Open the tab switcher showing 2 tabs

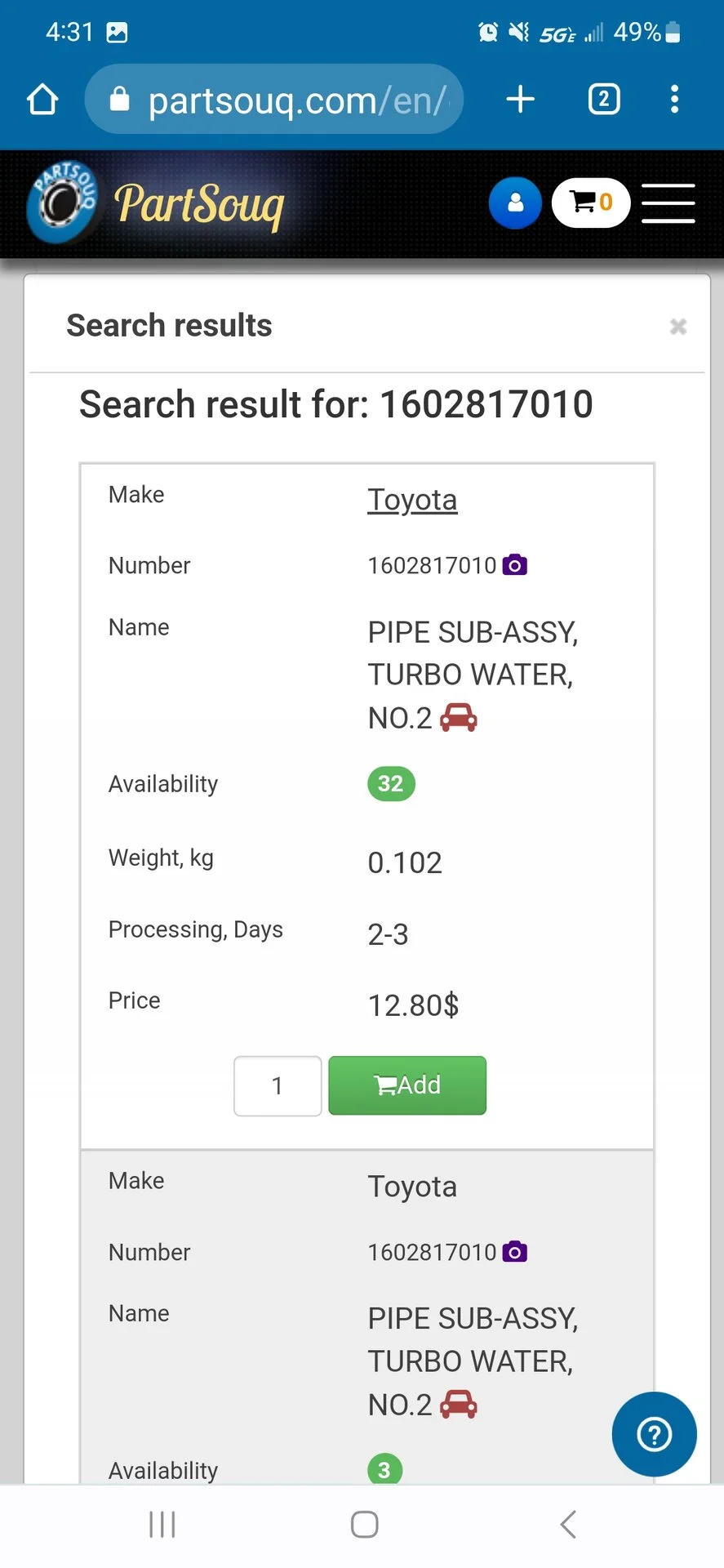point(604,100)
